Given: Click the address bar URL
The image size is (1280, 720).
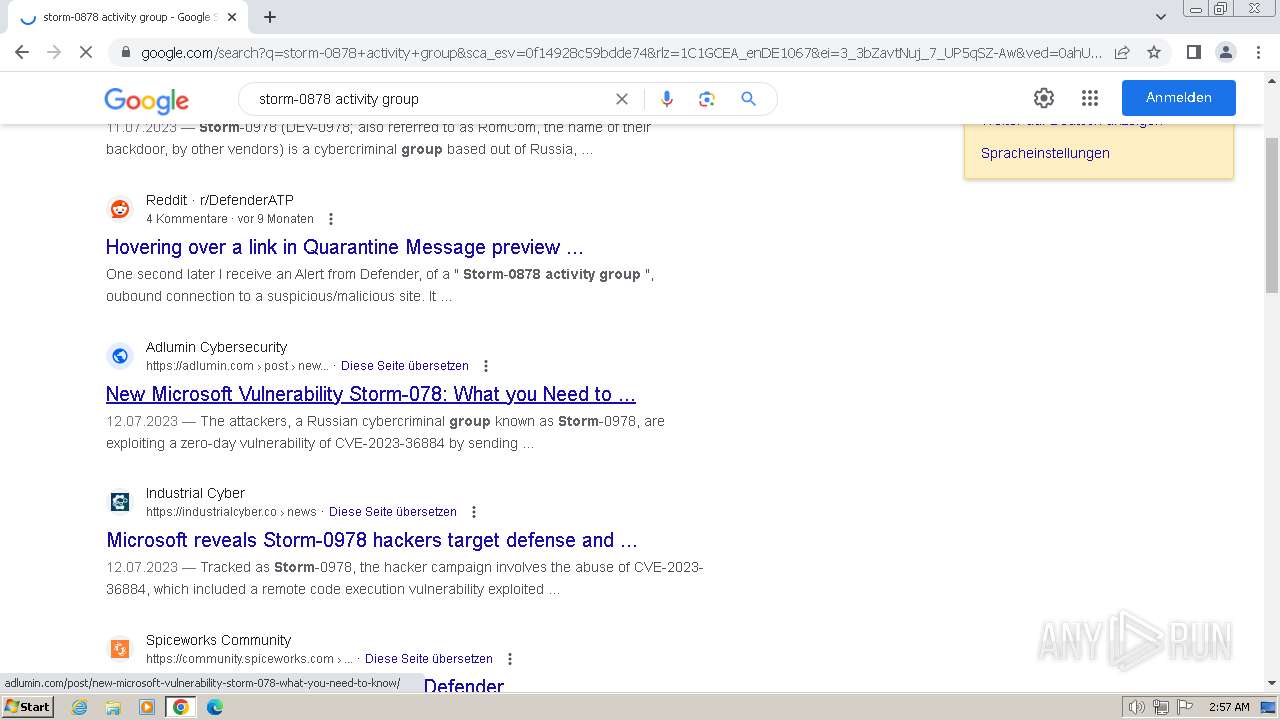Looking at the screenshot, I should coord(620,52).
